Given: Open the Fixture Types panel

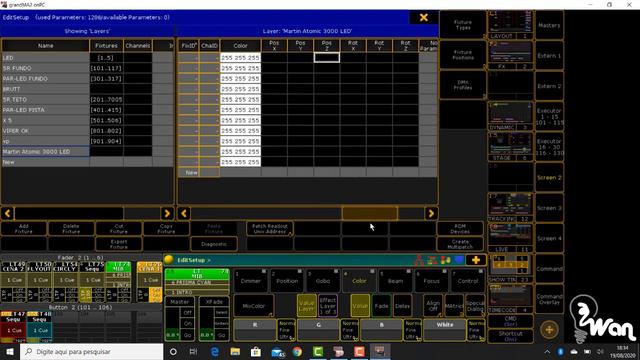Looking at the screenshot, I should [x=462, y=25].
